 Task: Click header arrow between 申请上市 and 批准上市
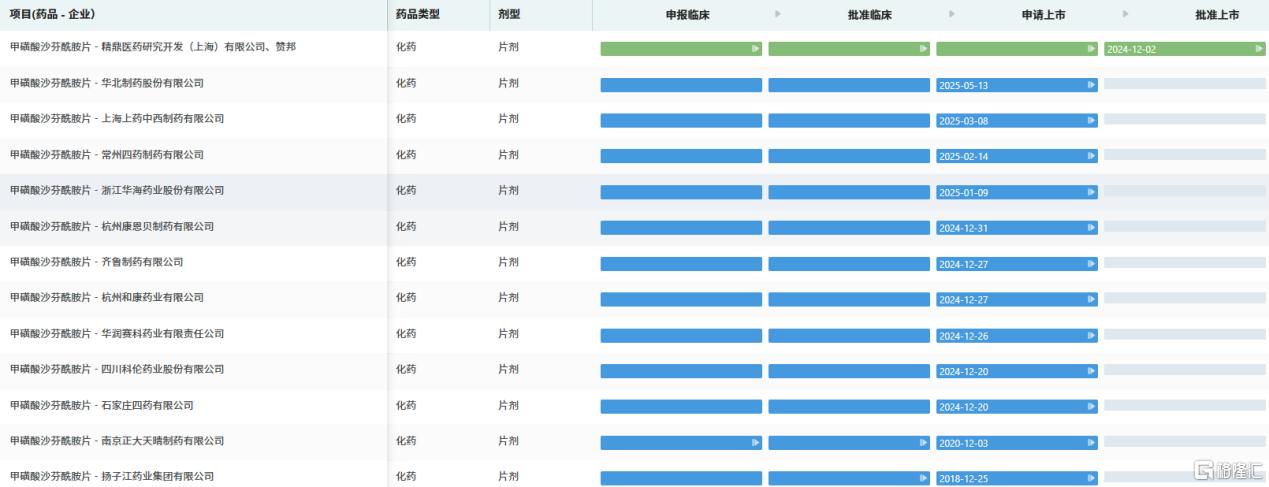[1126, 14]
